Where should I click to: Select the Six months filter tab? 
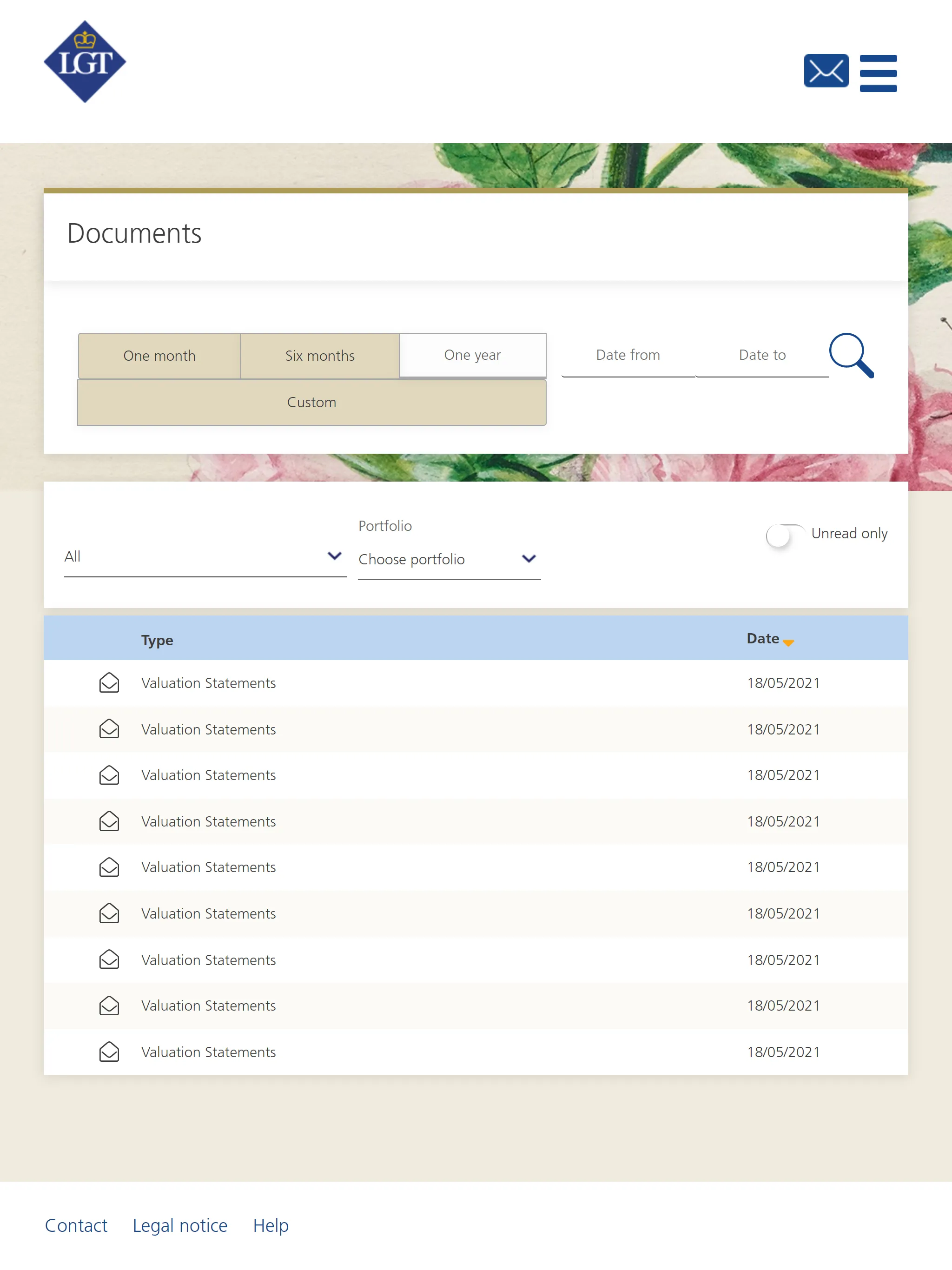(319, 355)
